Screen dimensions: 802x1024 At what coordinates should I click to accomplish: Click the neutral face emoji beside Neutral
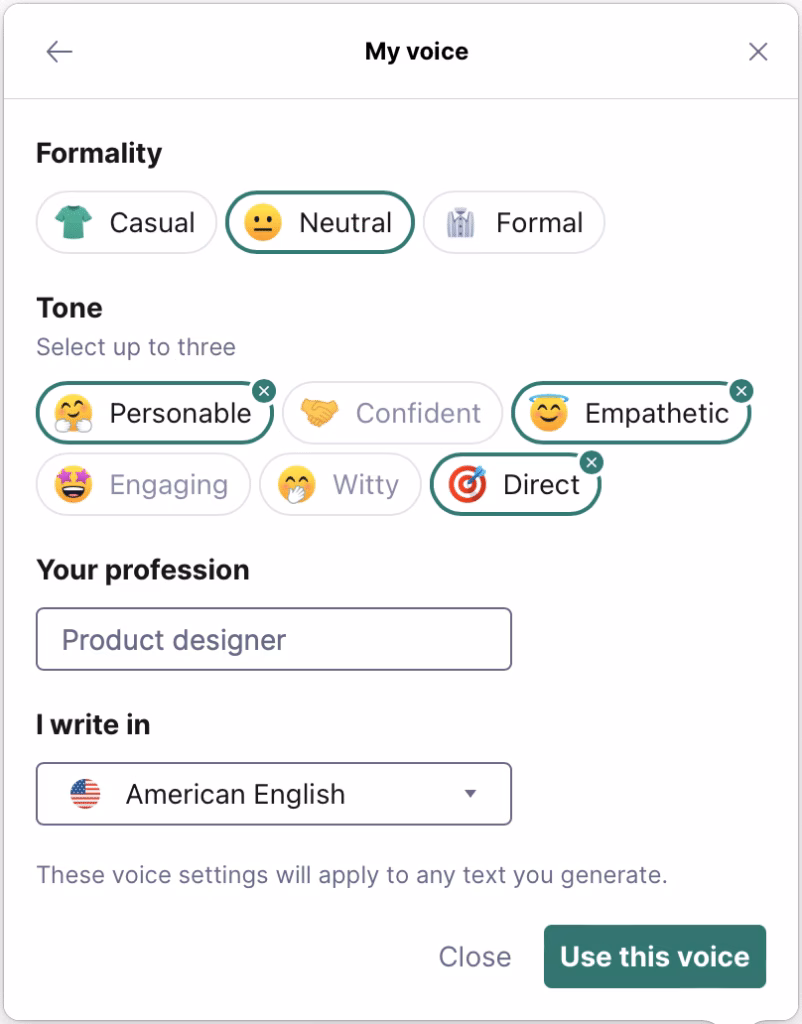coord(263,222)
